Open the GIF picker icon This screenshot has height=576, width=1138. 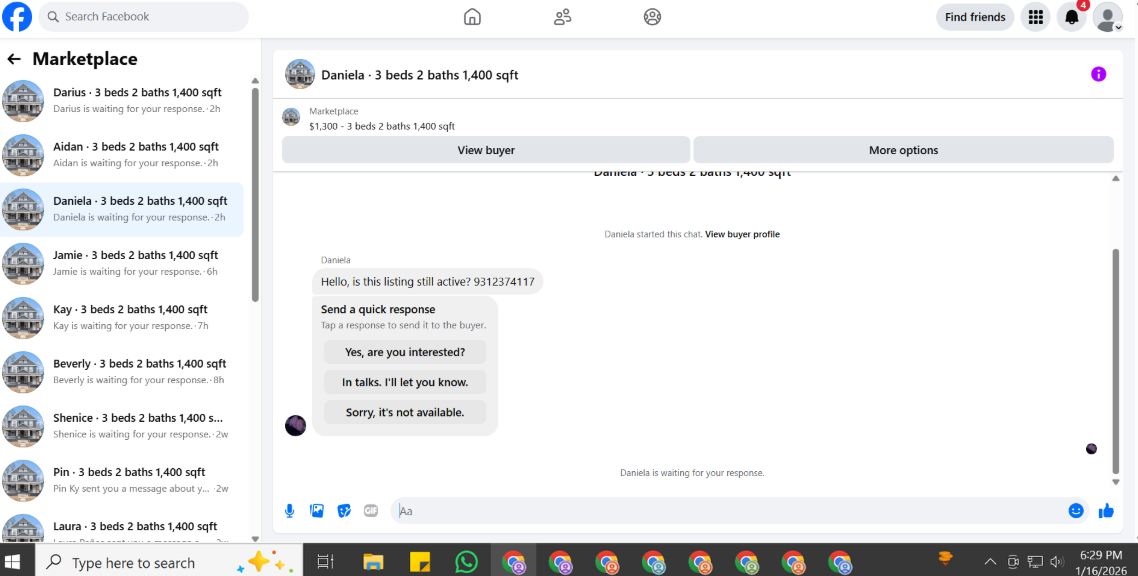(371, 511)
